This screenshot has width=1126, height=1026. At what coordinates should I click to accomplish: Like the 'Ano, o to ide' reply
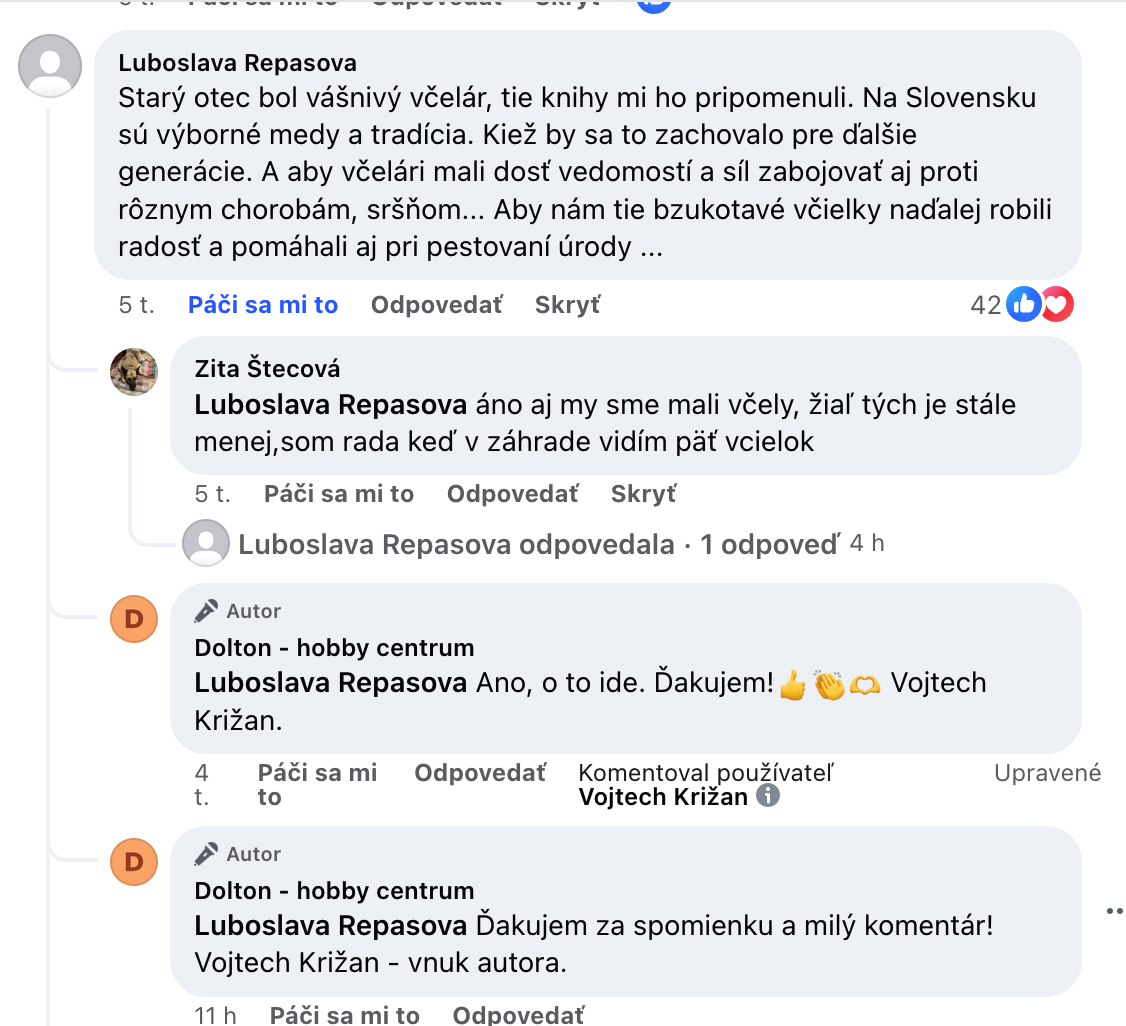tap(317, 785)
